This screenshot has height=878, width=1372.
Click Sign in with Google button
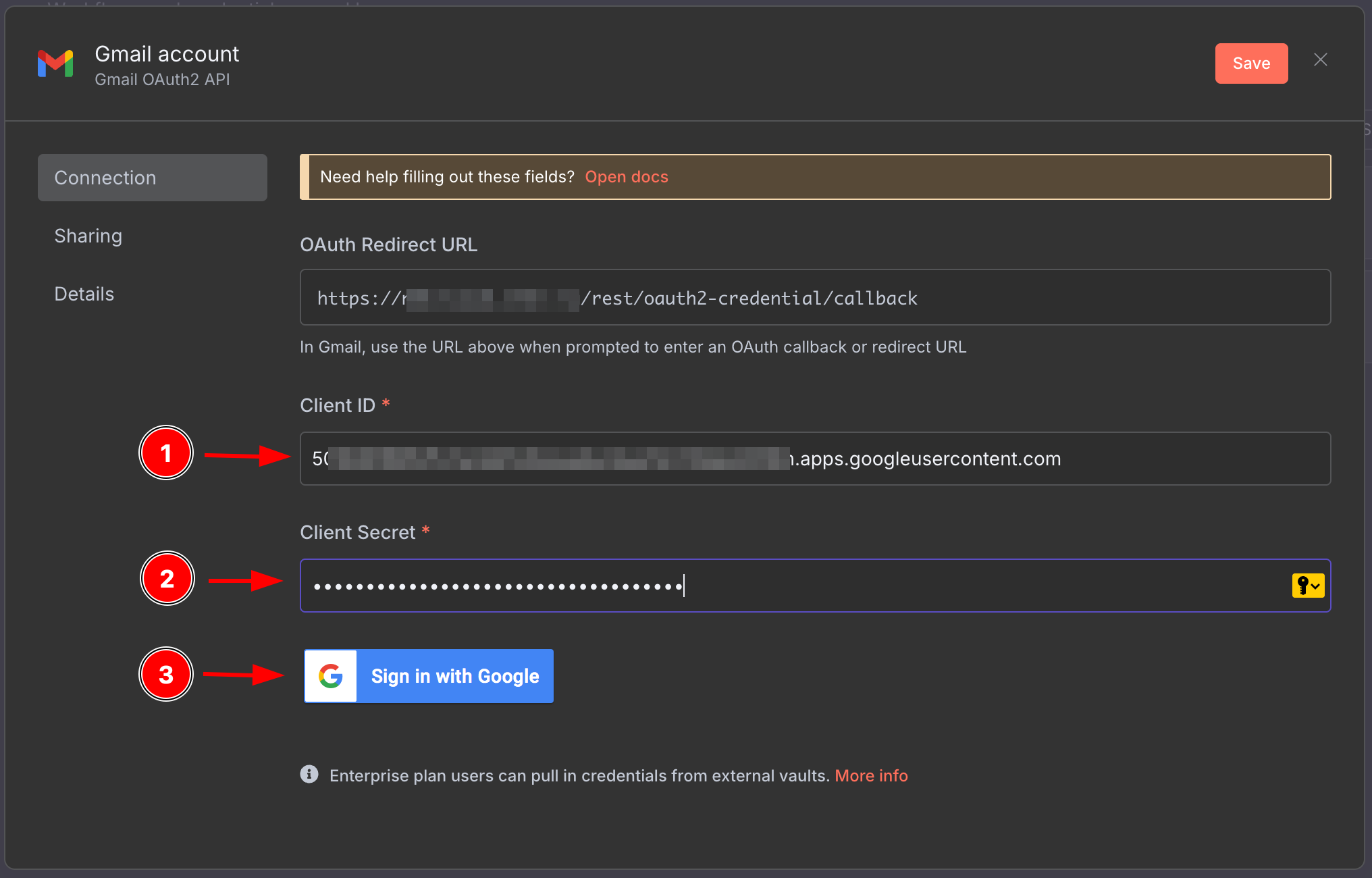click(429, 676)
